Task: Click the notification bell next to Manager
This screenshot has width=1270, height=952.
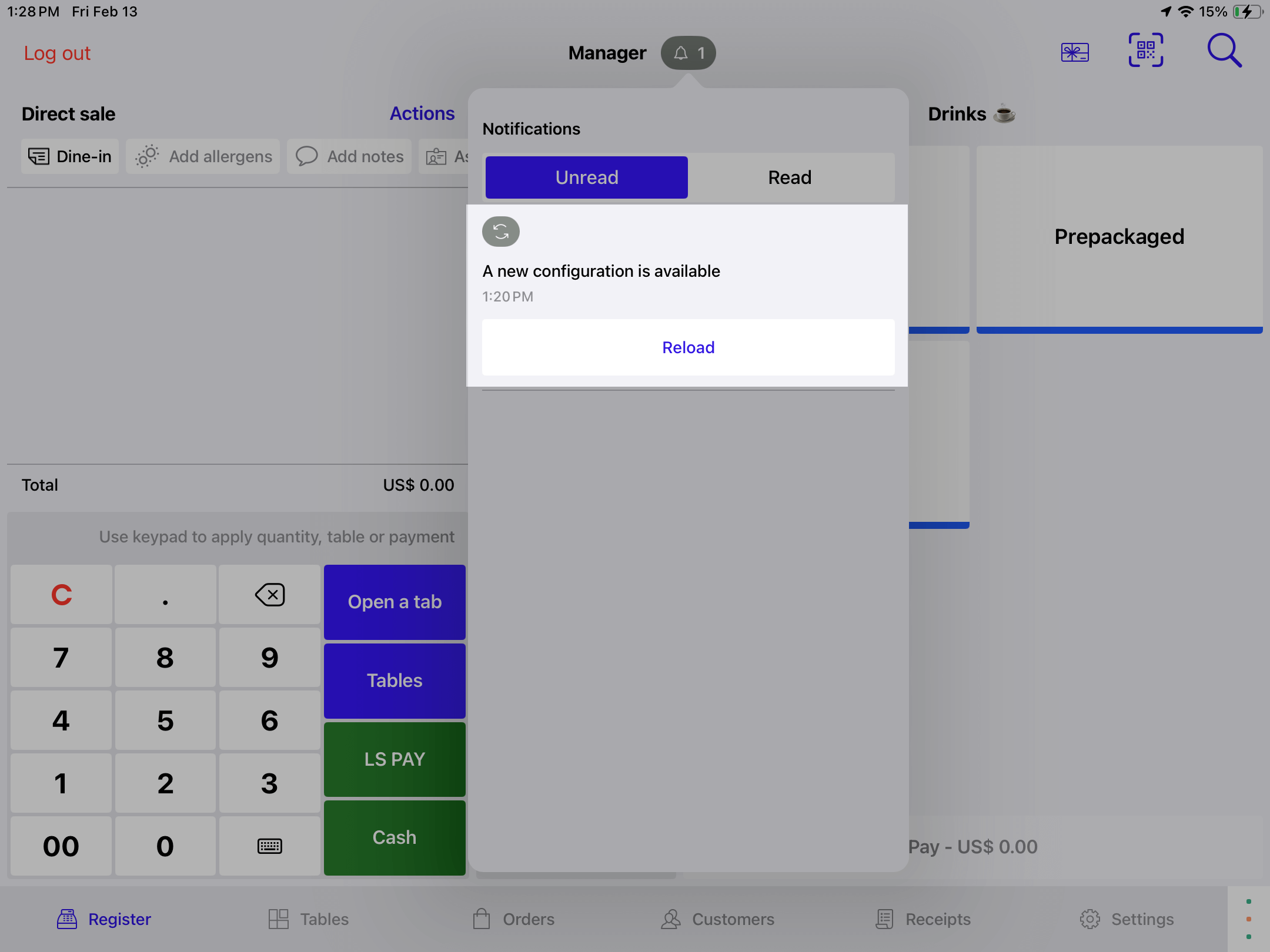Action: [687, 53]
